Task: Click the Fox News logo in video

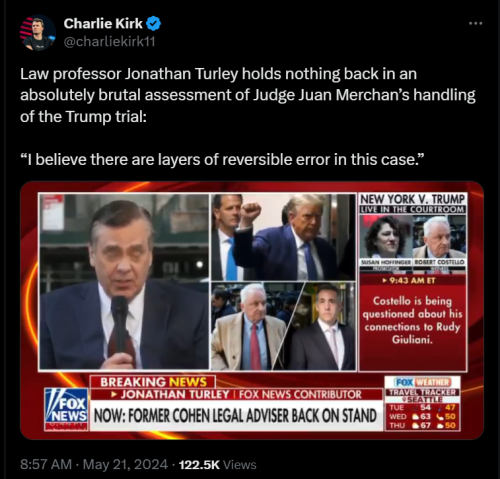Action: [66, 409]
